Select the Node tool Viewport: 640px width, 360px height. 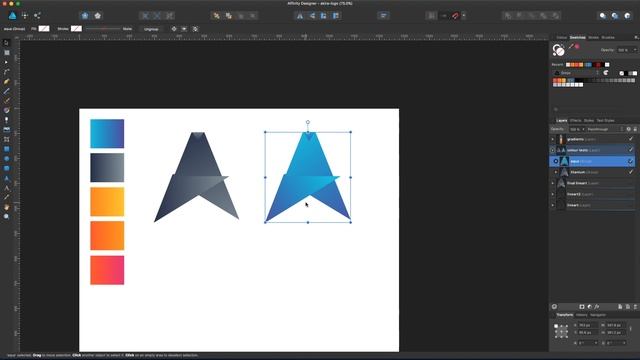[x=7, y=62]
